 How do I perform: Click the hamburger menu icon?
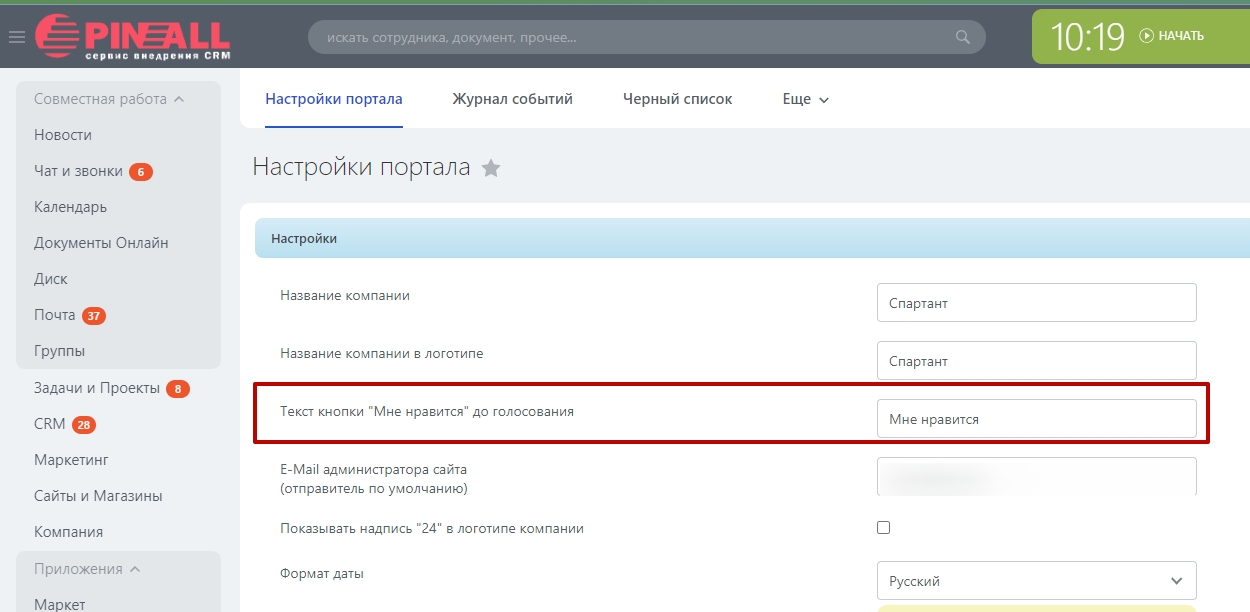pyautogui.click(x=17, y=37)
